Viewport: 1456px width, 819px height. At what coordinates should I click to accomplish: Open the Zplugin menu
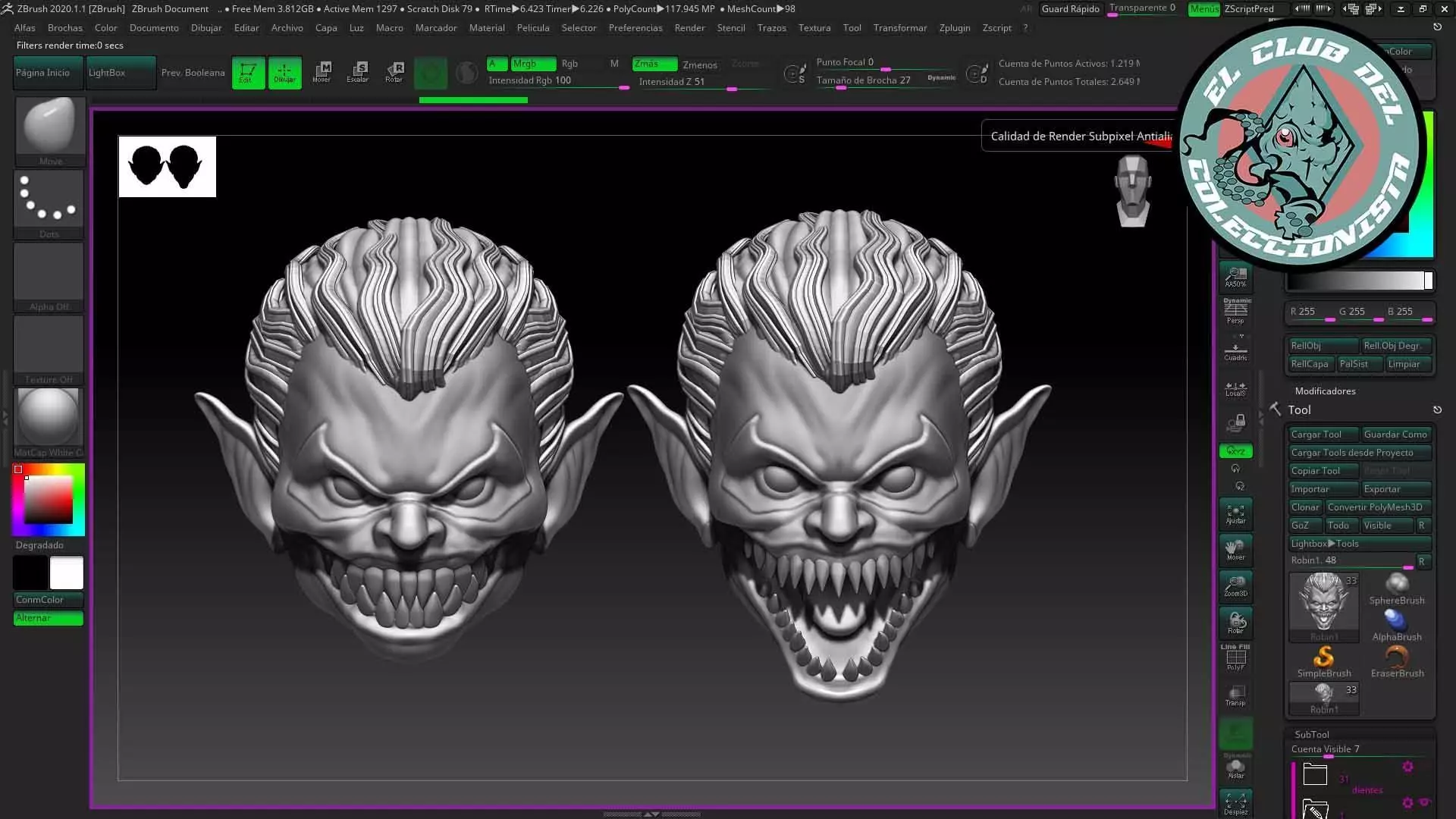(955, 28)
